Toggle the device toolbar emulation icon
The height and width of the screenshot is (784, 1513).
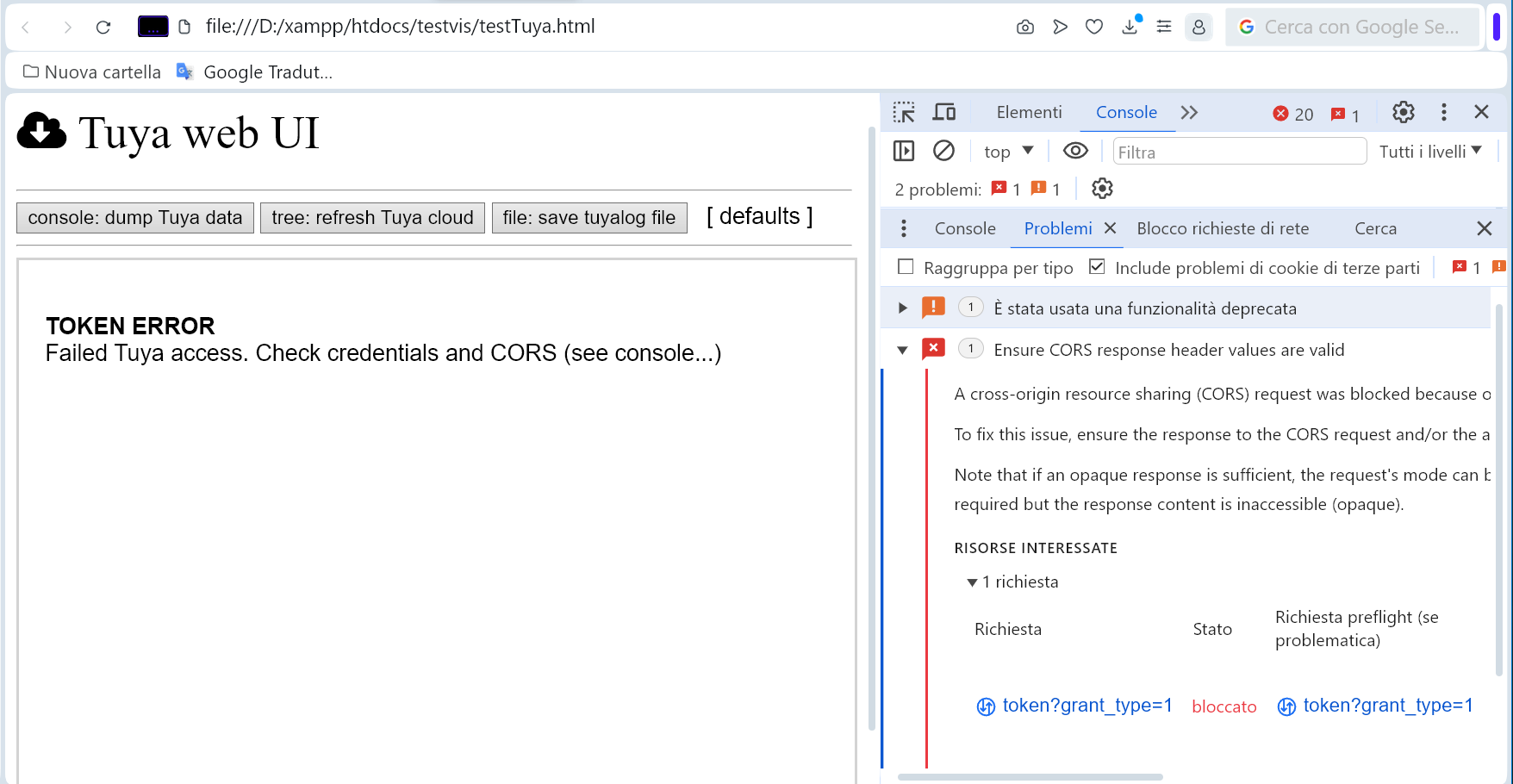point(944,112)
